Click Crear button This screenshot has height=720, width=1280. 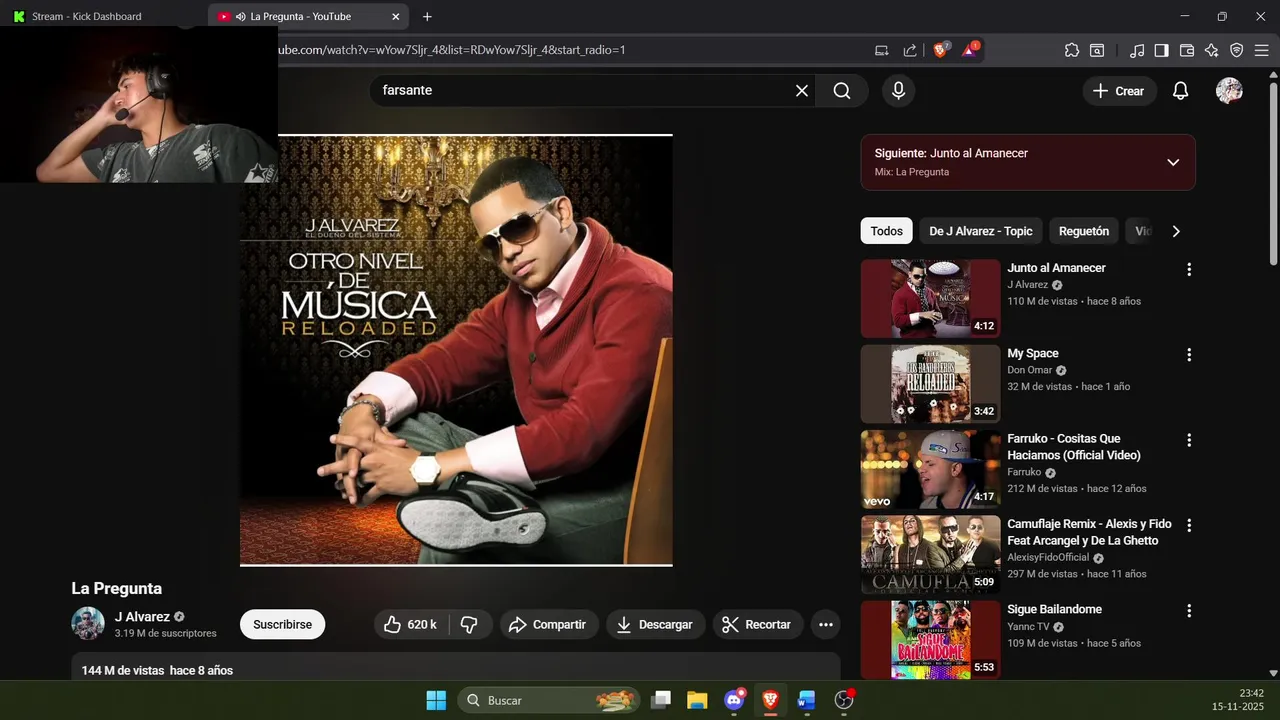click(x=1119, y=91)
